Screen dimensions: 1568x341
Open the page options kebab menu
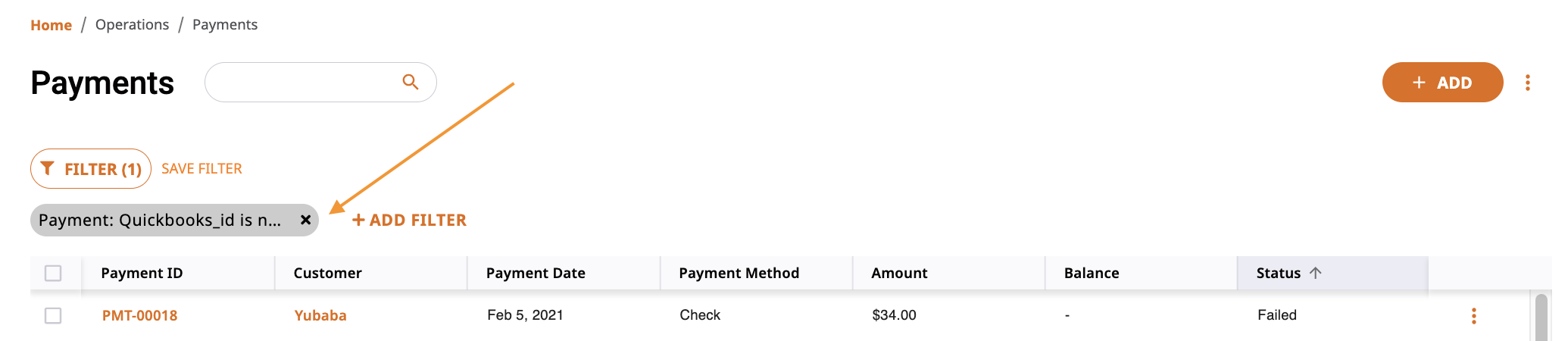[1527, 83]
